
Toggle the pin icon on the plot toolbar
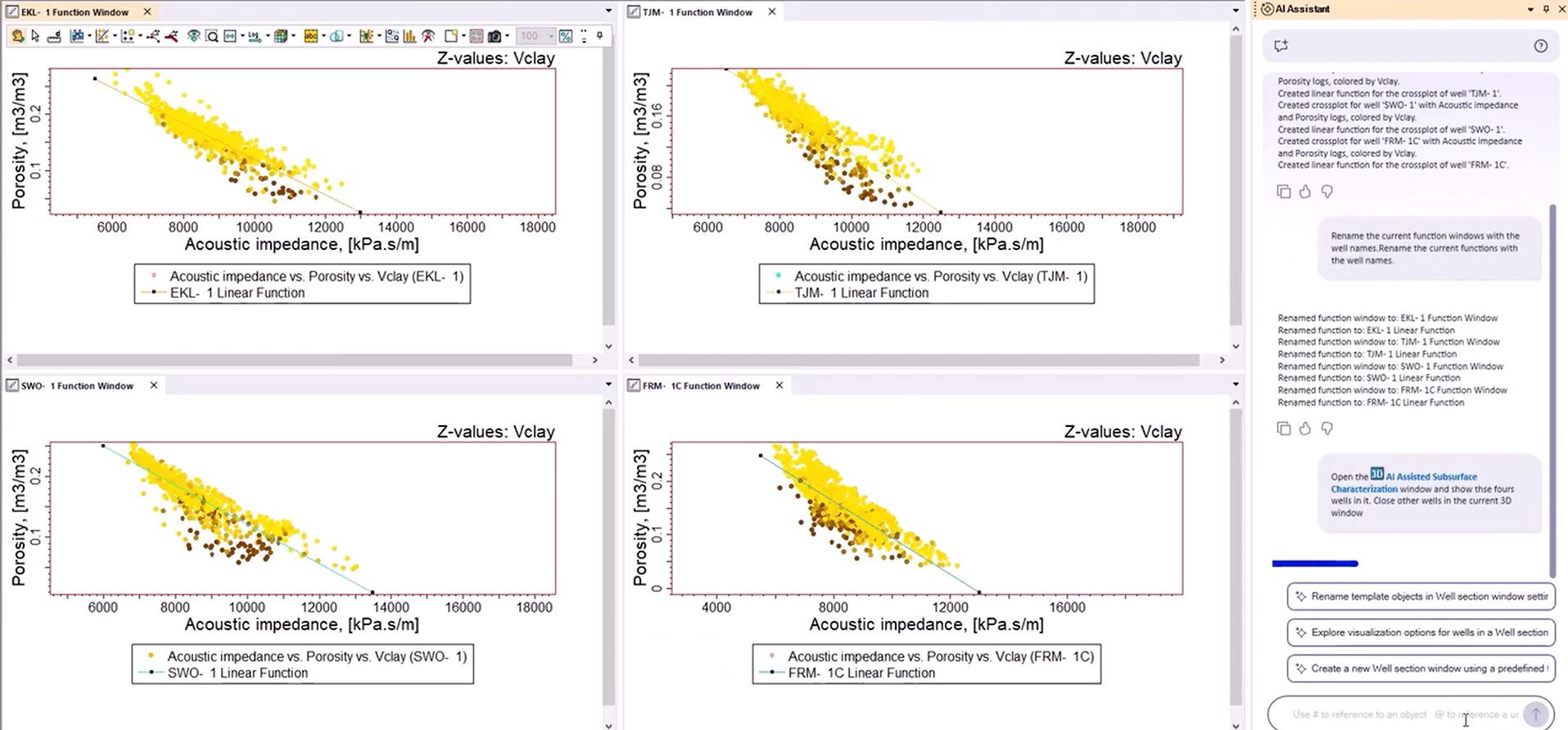[x=600, y=35]
